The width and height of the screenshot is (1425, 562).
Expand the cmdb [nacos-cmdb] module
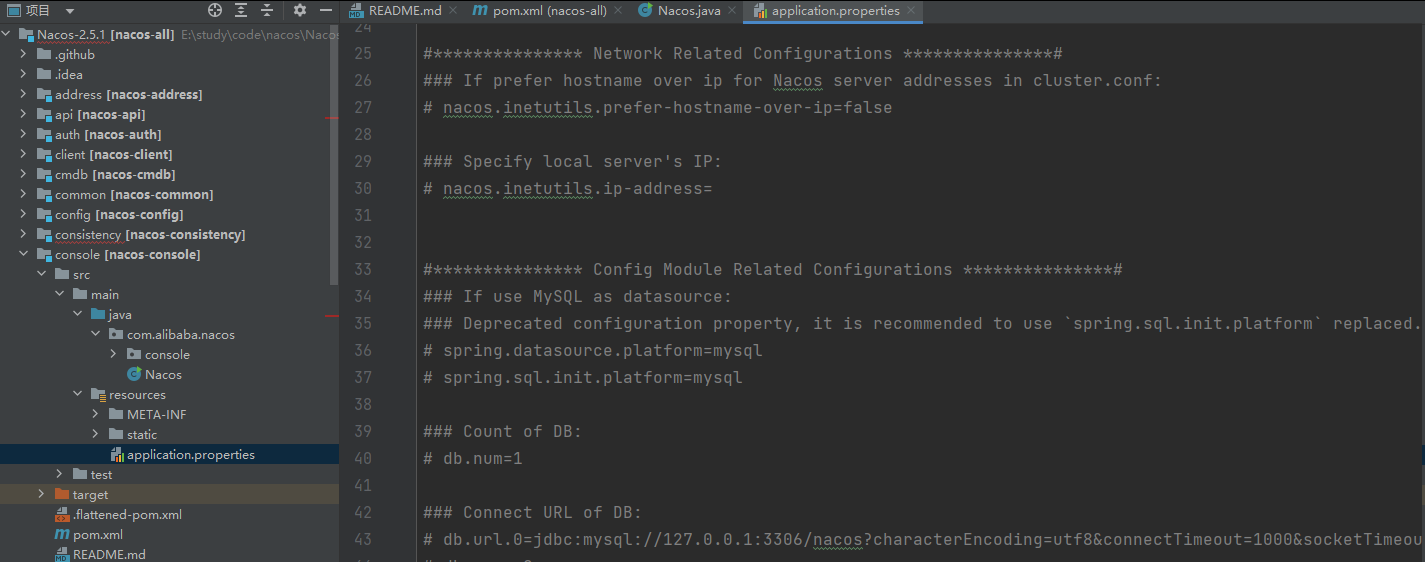click(23, 175)
